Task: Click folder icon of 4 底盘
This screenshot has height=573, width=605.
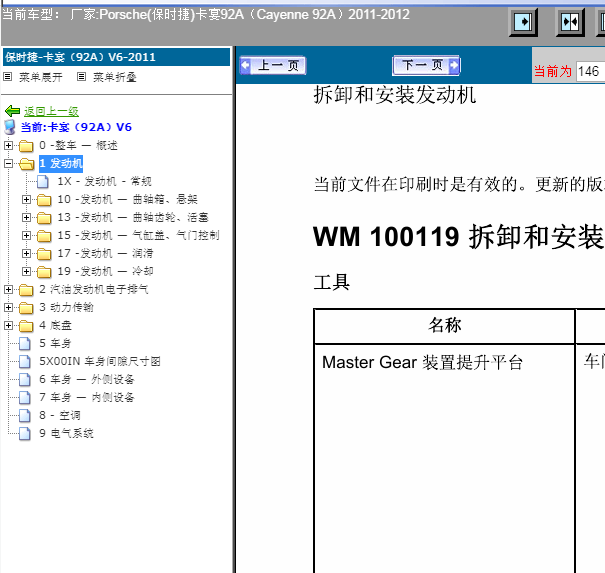Action: click(26, 326)
